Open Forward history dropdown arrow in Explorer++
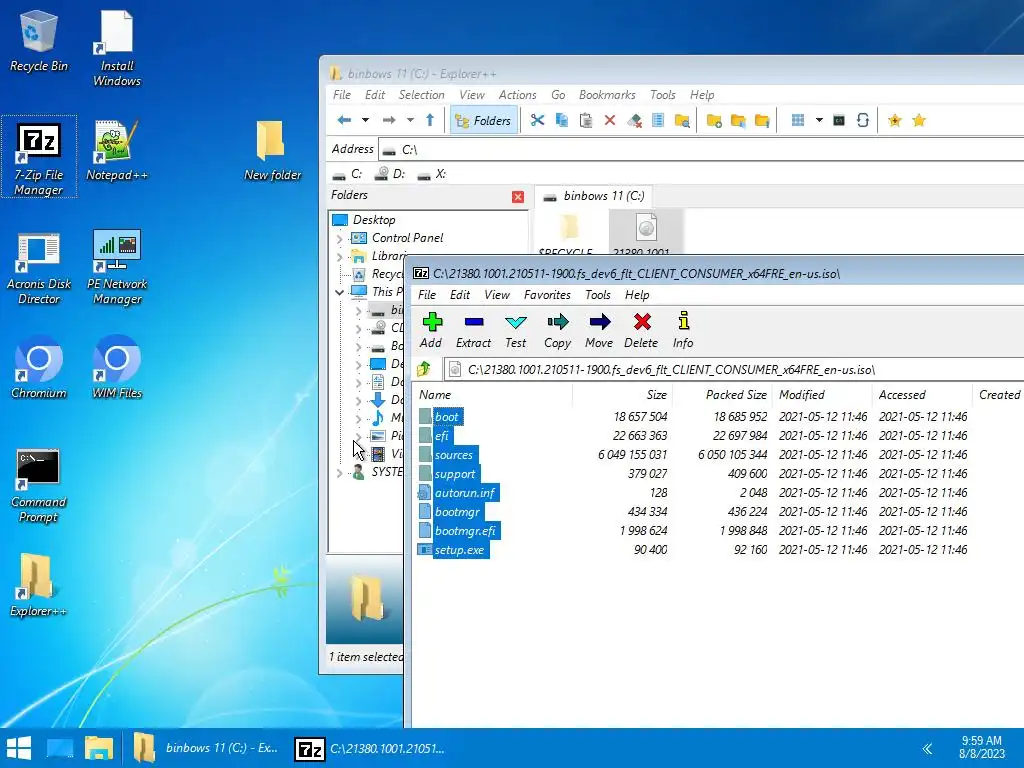The image size is (1024, 768). (x=410, y=120)
